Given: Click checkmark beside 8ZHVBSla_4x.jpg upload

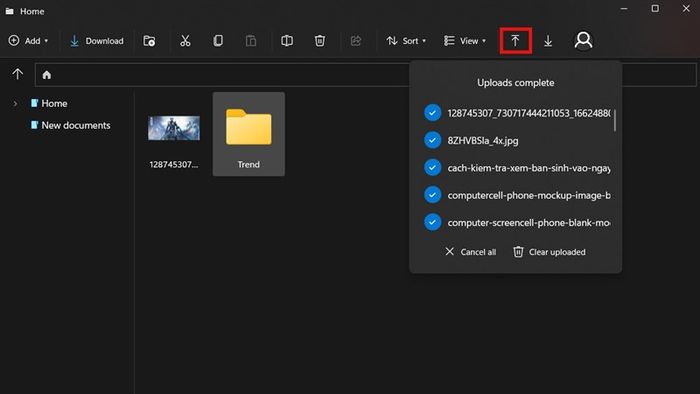Looking at the screenshot, I should point(432,140).
